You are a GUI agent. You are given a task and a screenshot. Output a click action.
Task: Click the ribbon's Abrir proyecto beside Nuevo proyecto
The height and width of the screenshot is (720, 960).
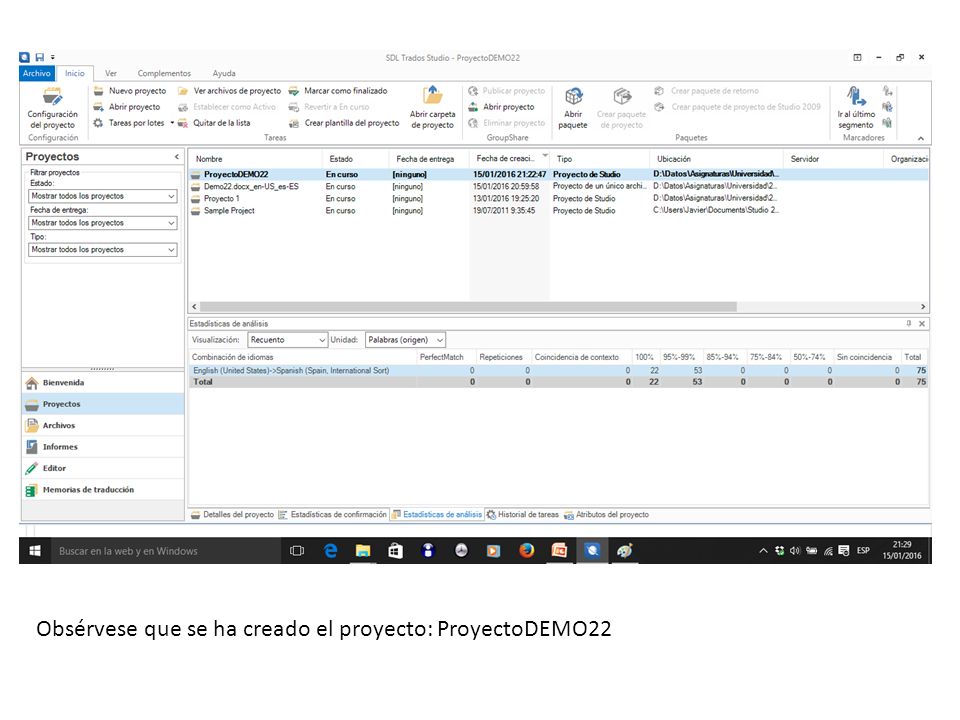tap(127, 107)
